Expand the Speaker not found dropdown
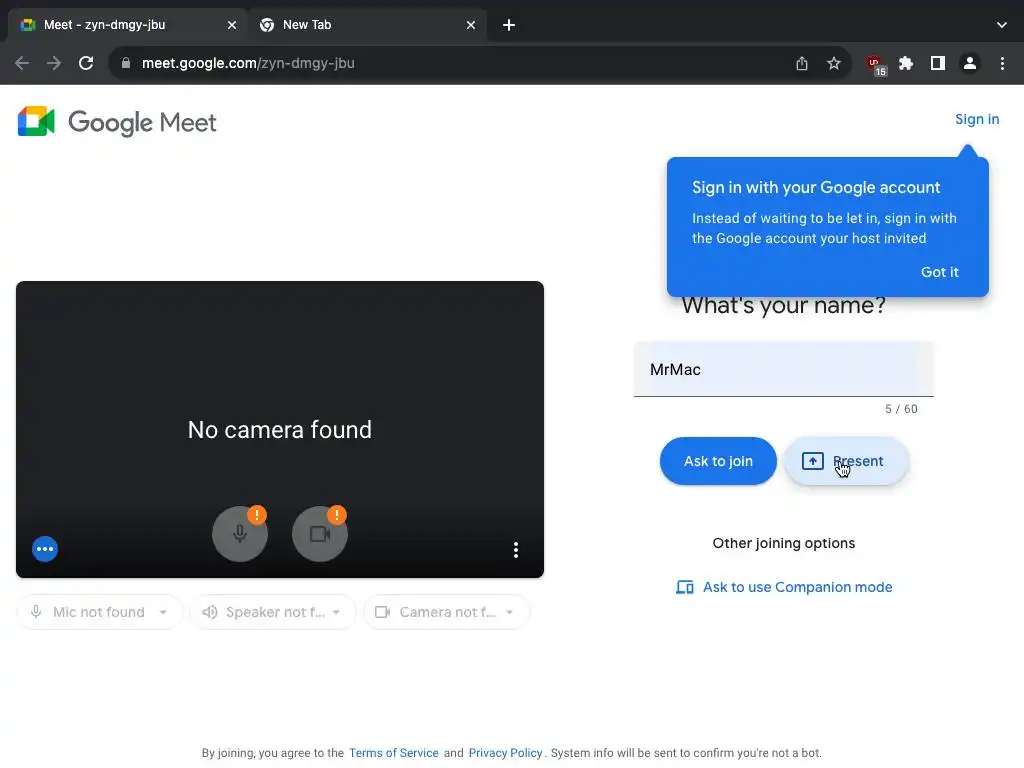 [x=272, y=612]
